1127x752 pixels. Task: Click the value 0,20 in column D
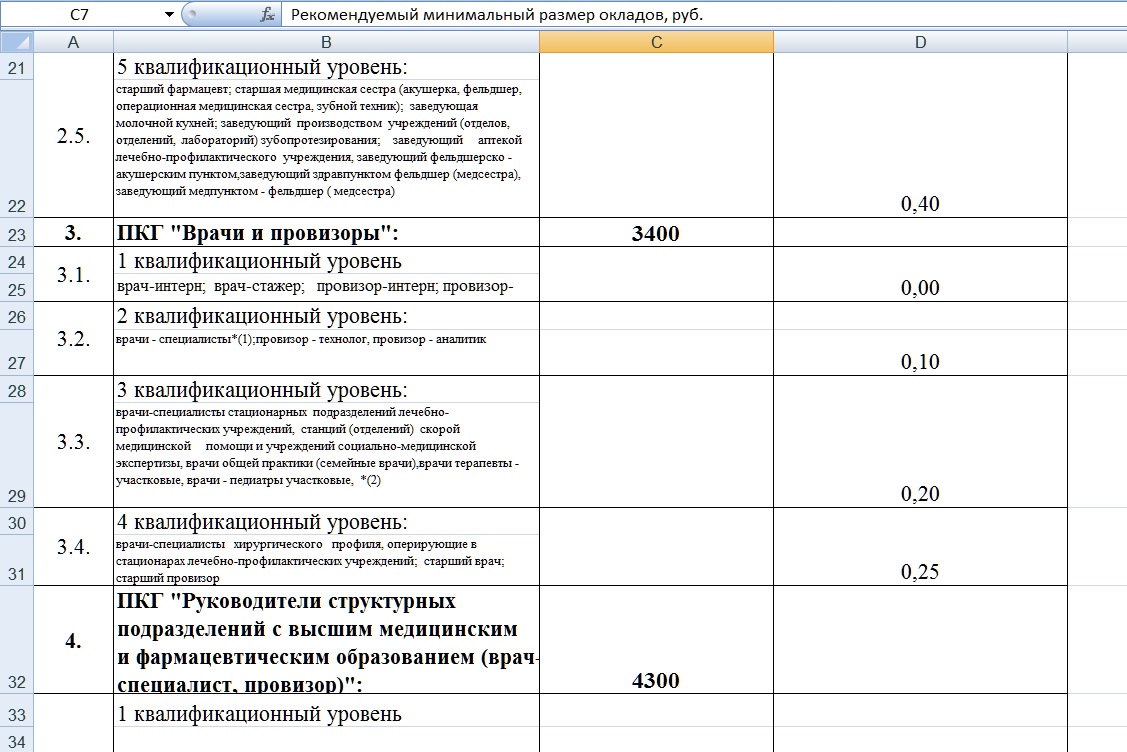point(920,493)
